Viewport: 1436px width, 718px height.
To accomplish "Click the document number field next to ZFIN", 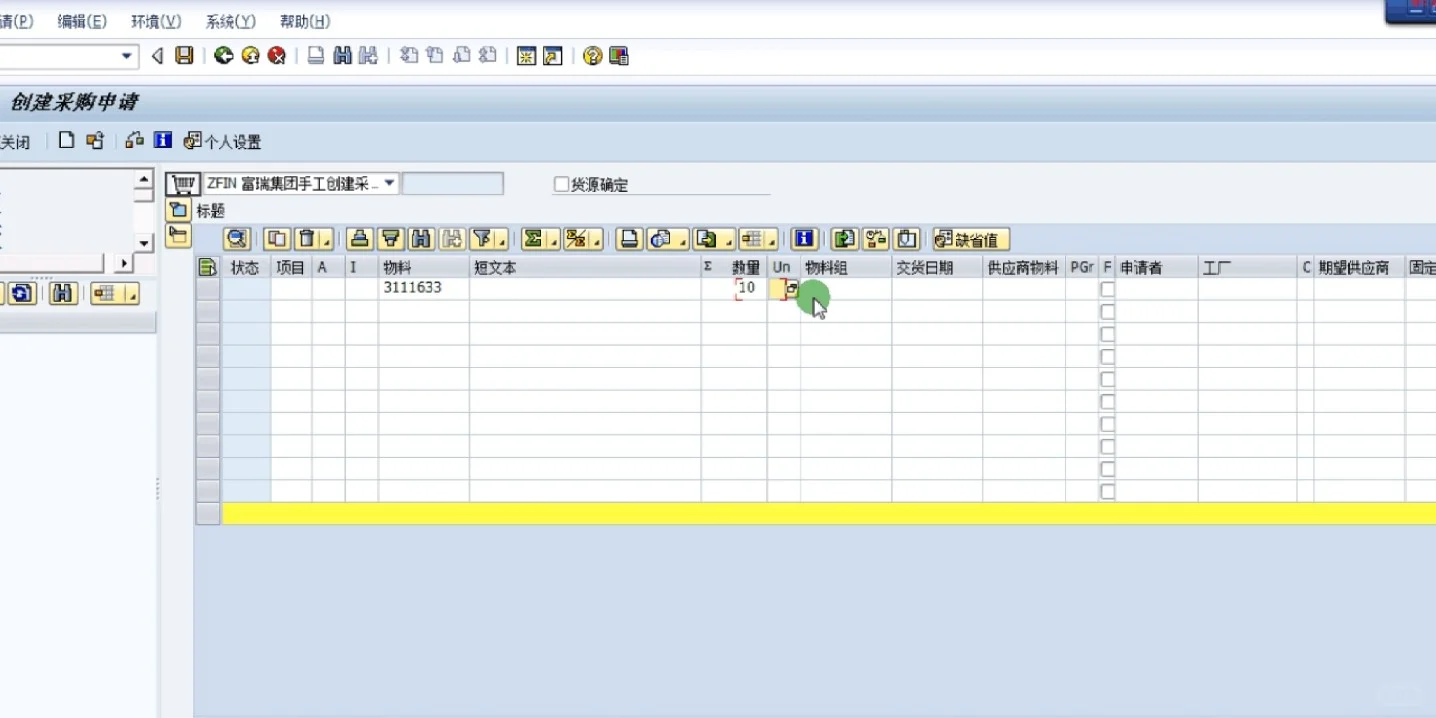I will tap(453, 184).
